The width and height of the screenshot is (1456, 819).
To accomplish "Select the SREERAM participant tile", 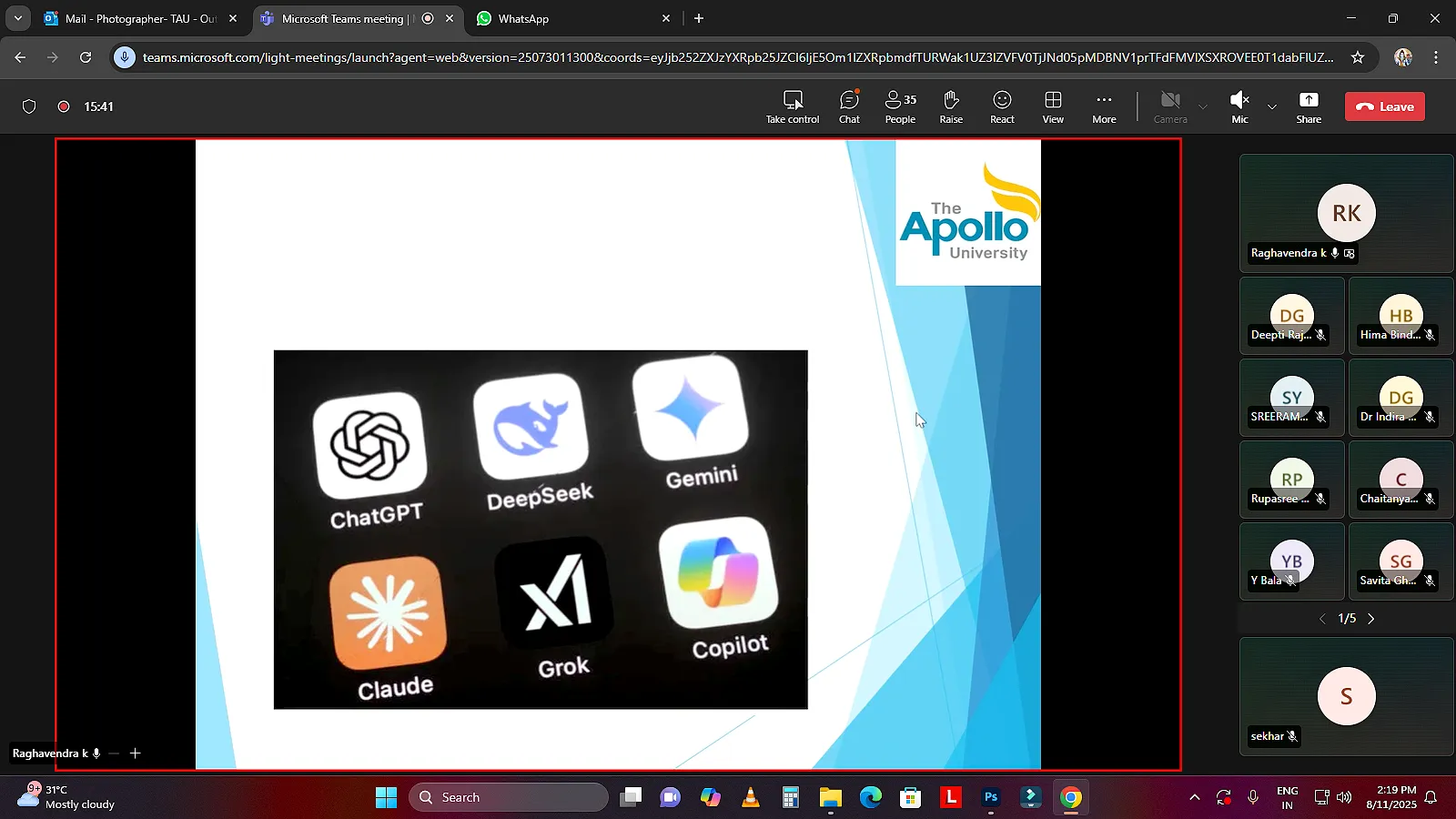I will click(x=1291, y=397).
